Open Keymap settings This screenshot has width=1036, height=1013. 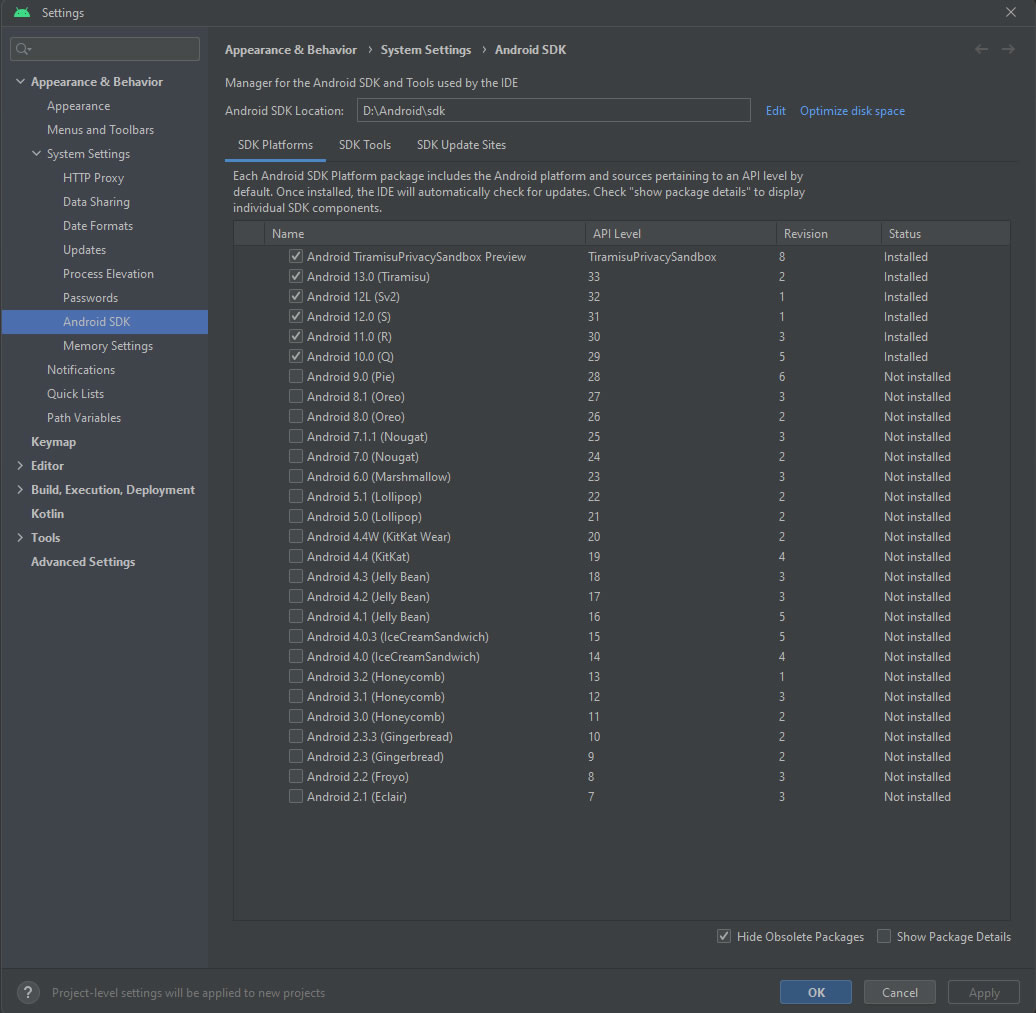coord(54,441)
